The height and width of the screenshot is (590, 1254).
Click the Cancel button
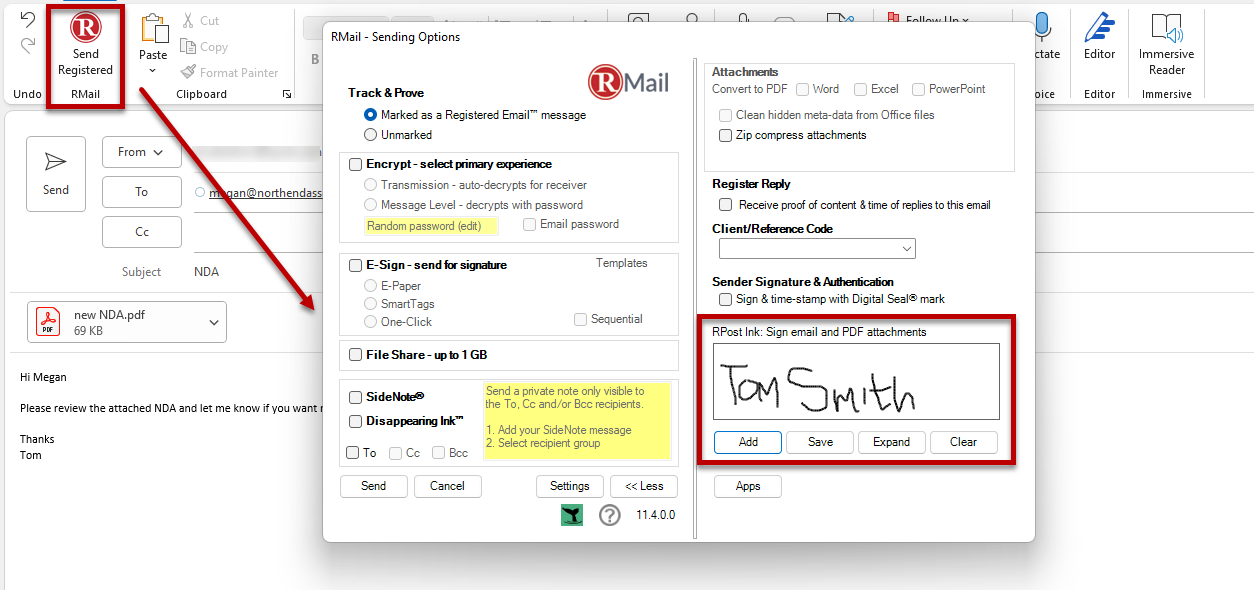(447, 486)
